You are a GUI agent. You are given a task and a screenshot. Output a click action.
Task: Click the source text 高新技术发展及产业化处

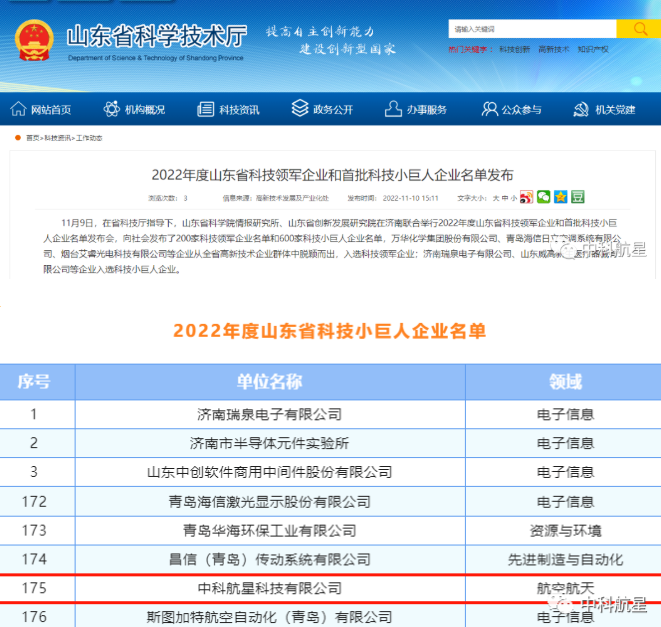tap(292, 198)
